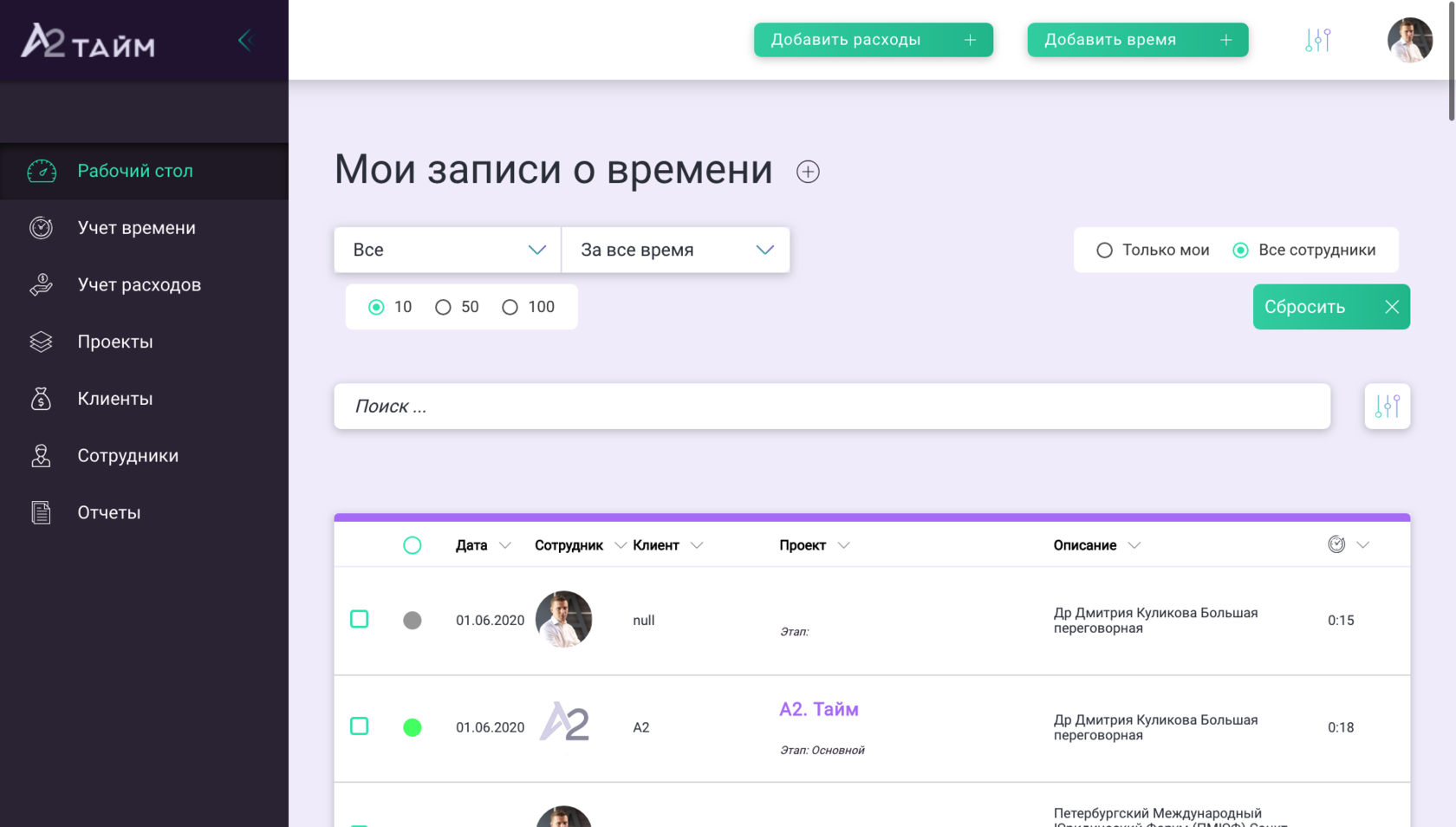Click the gray status dot in null row
Viewport: 1456px width, 827px height.
coord(413,620)
